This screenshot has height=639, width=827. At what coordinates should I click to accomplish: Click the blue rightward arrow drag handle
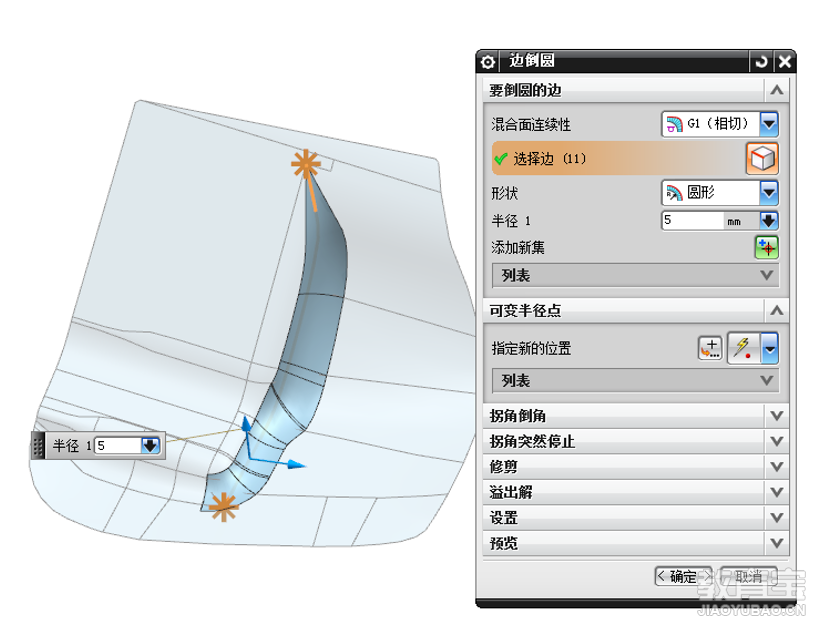(296, 464)
